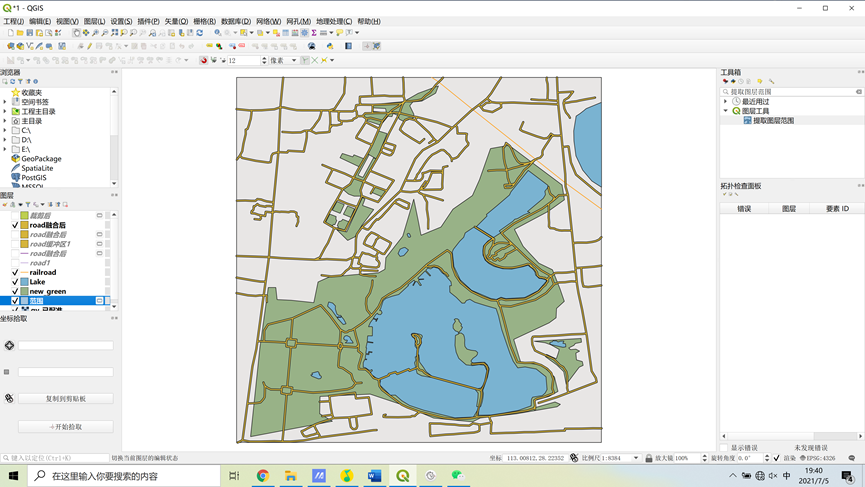Image resolution: width=865 pixels, height=487 pixels.
Task: Open the attribute table icon
Action: (x=285, y=33)
